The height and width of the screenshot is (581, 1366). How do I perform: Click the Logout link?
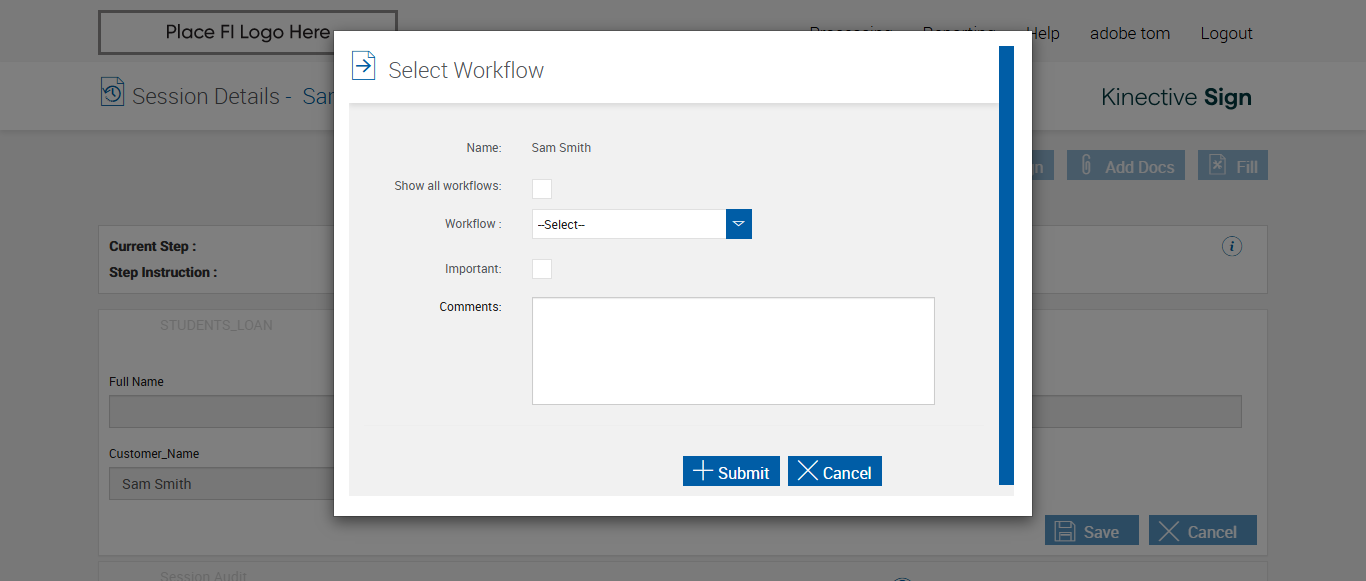click(1226, 33)
